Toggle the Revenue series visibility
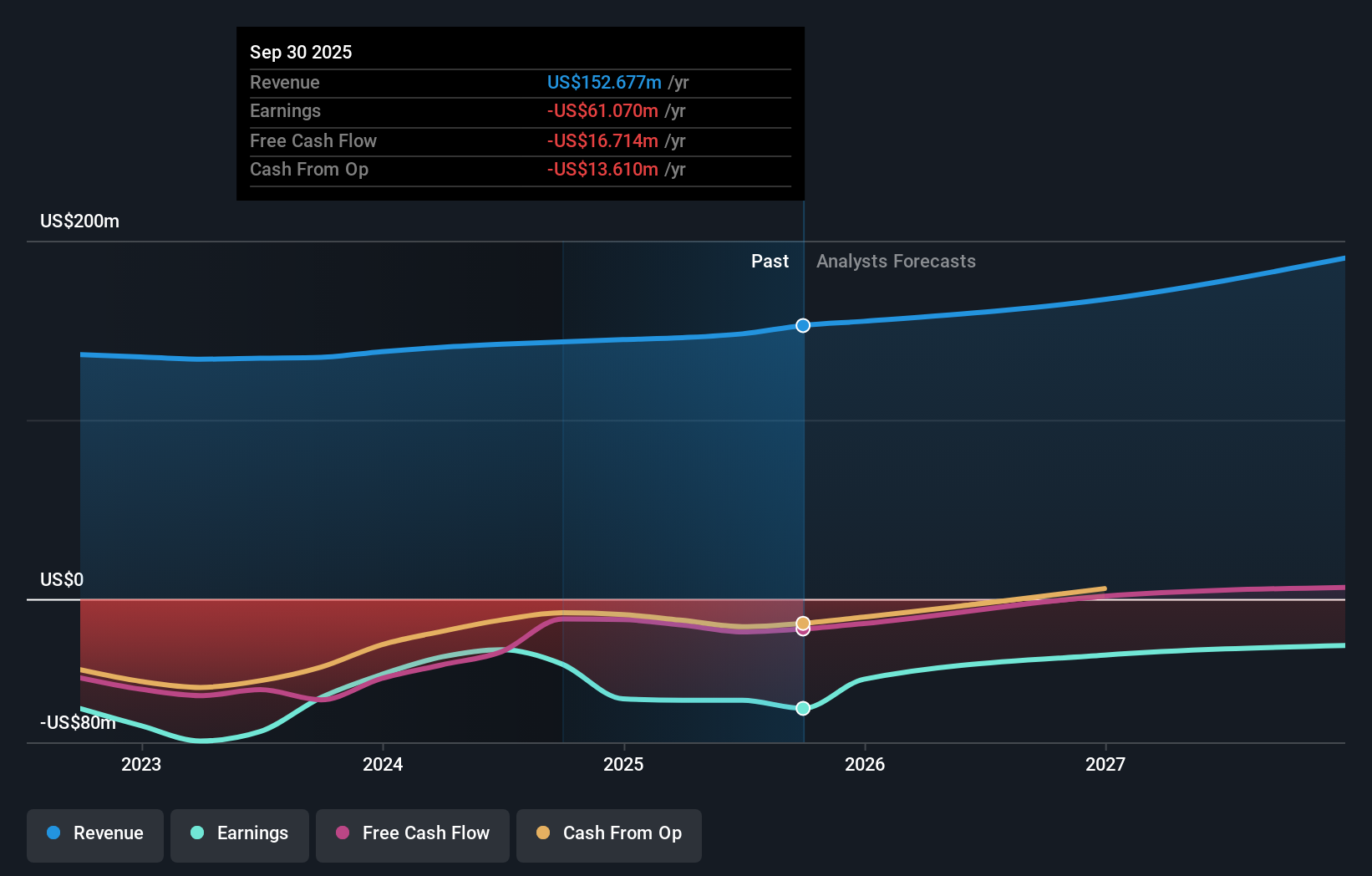The image size is (1372, 876). (x=94, y=835)
